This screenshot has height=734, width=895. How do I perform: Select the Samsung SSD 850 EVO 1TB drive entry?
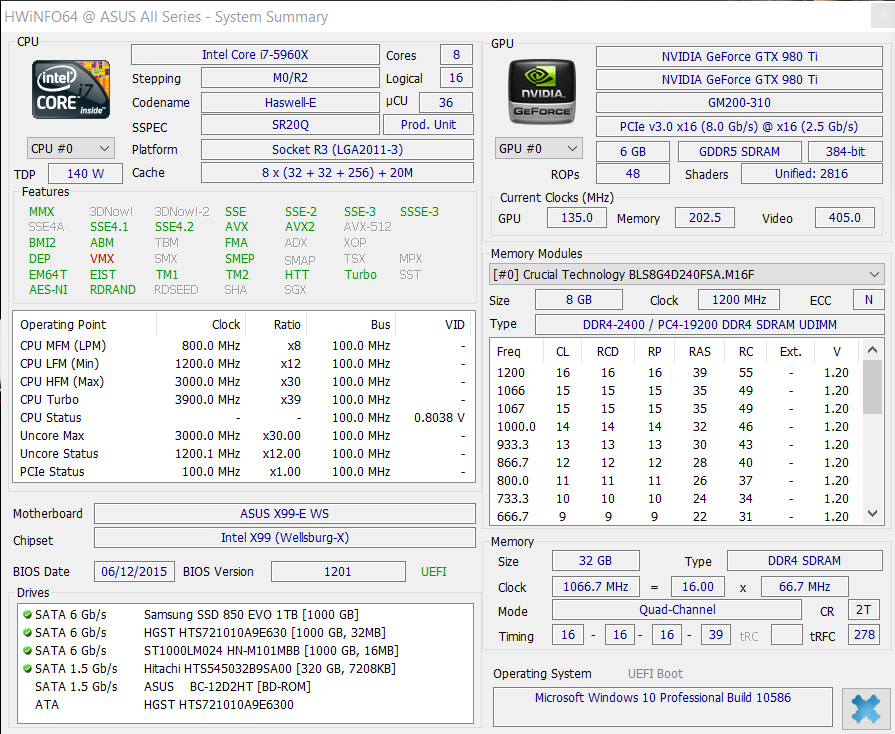point(245,615)
